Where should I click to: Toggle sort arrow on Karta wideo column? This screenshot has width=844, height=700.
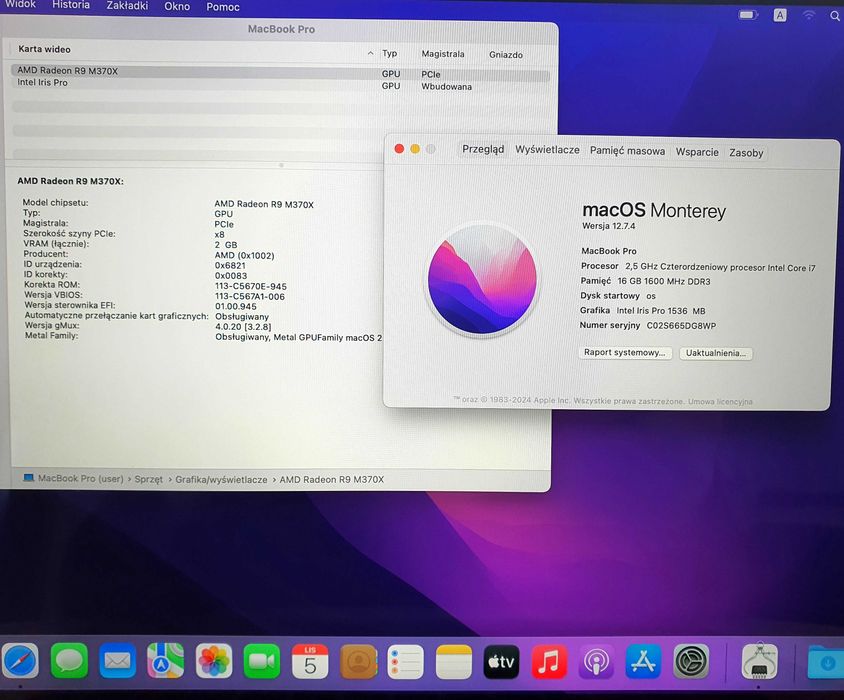[x=370, y=53]
